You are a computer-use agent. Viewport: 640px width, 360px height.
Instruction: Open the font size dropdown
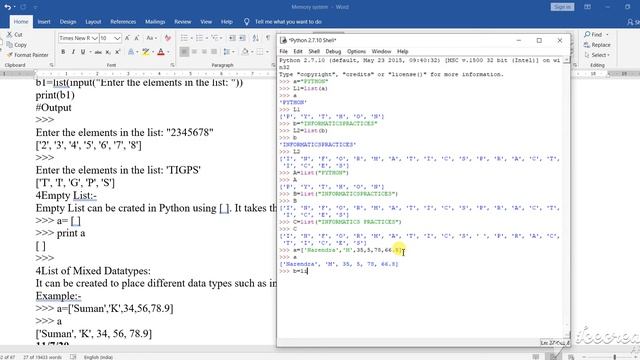coord(117,38)
